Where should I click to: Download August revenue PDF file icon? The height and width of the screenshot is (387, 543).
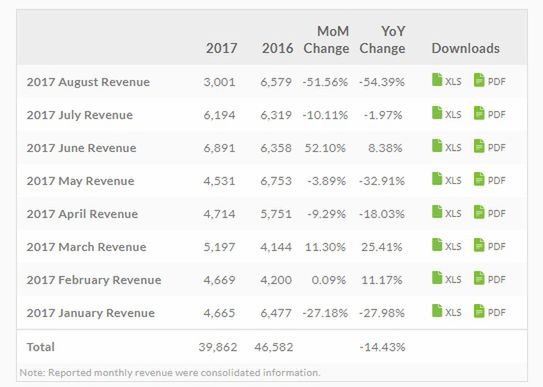pyautogui.click(x=479, y=80)
